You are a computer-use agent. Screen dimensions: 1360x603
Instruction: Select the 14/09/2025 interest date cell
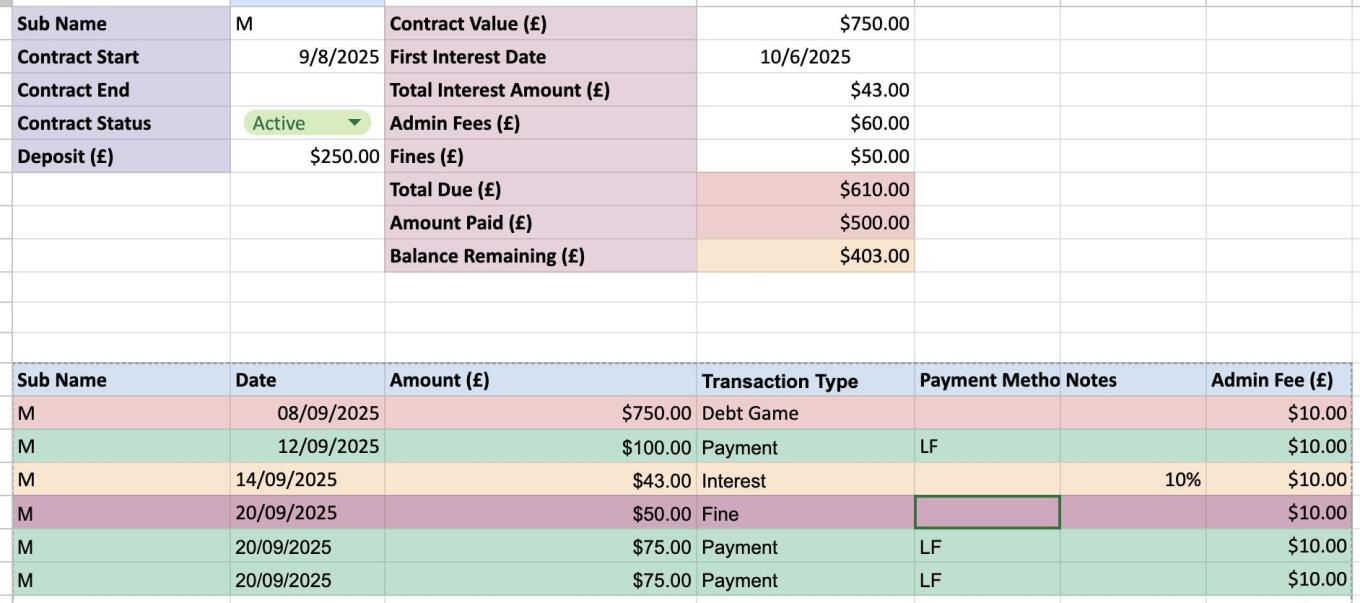click(307, 480)
